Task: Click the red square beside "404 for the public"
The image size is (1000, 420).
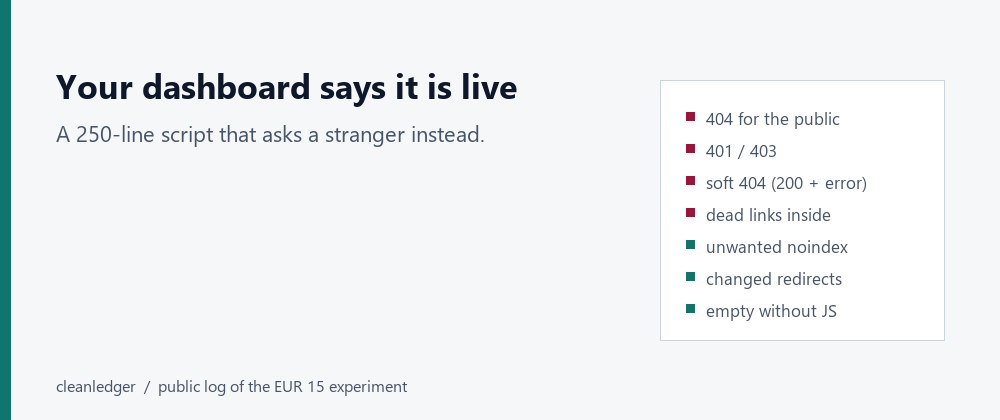Action: (x=690, y=117)
